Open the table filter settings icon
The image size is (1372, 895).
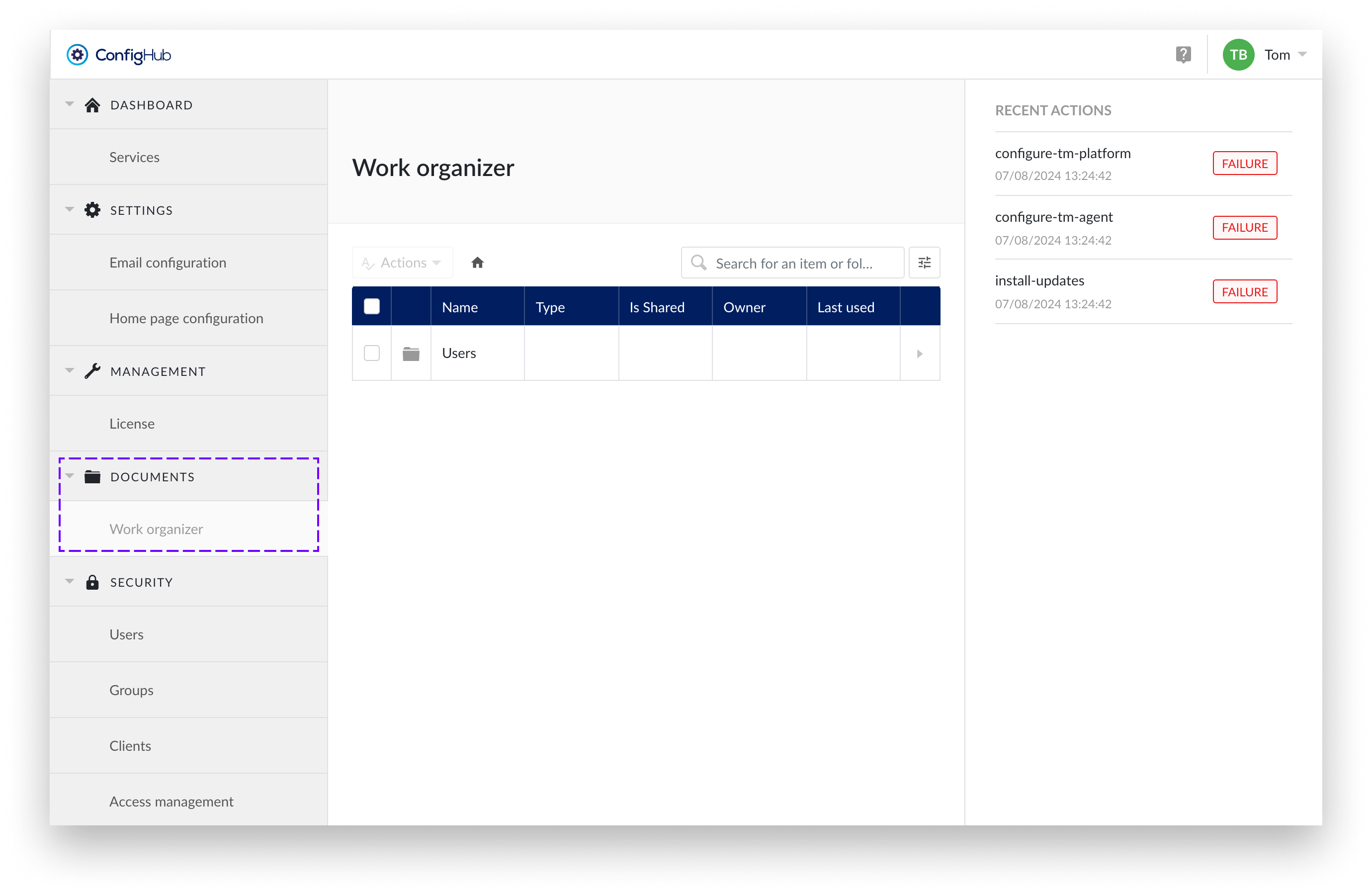point(924,263)
